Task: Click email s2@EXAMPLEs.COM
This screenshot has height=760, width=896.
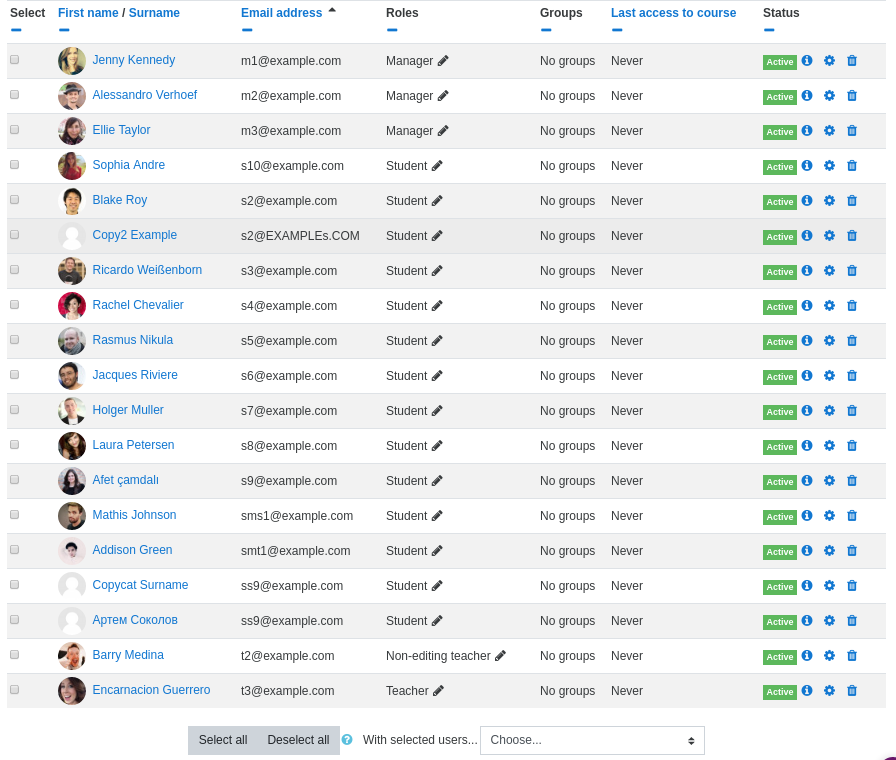Action: [x=300, y=235]
